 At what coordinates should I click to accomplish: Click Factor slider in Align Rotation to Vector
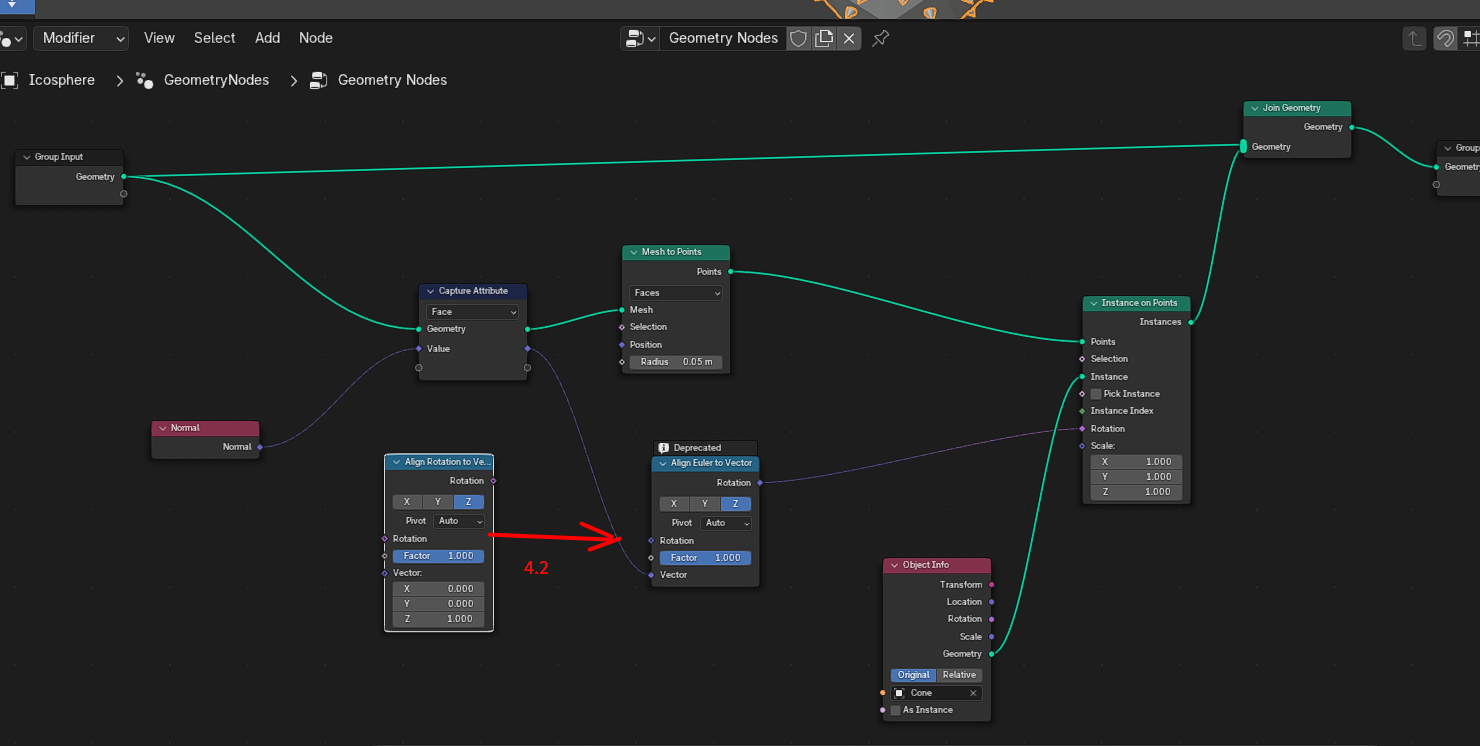tap(438, 556)
